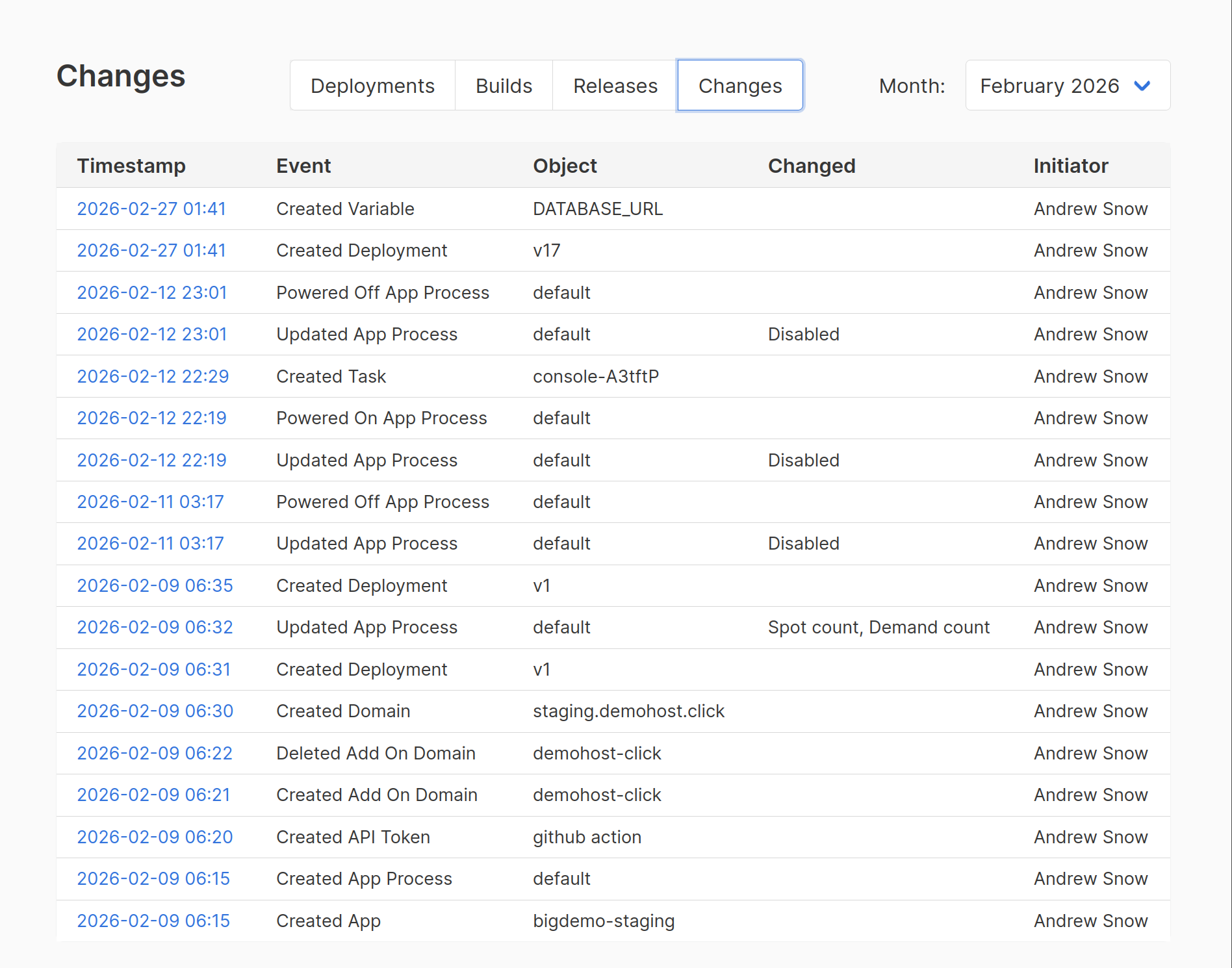Click the Timestamp column header
1232x968 pixels.
point(131,166)
